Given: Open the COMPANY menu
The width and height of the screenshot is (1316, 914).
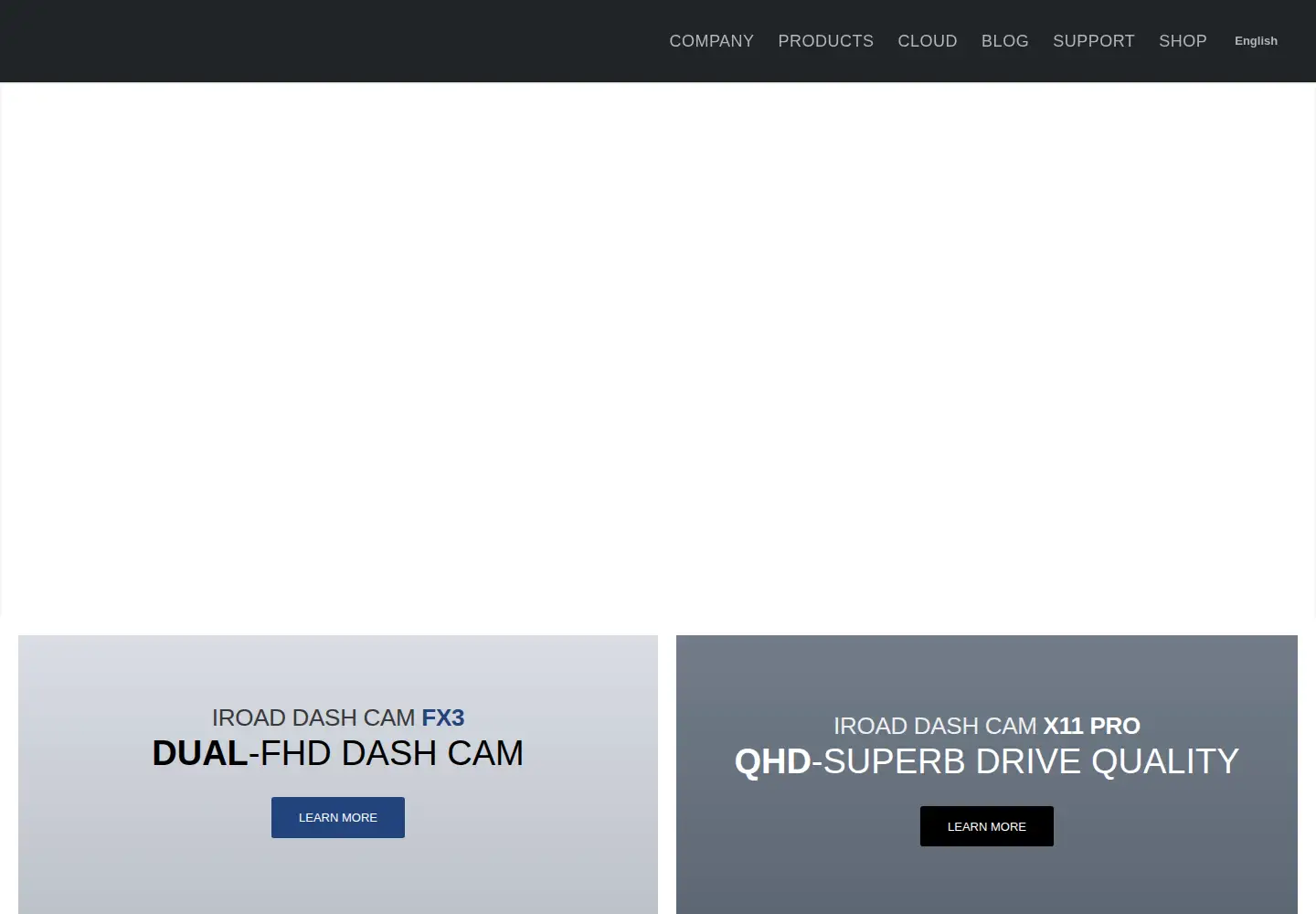Looking at the screenshot, I should pos(711,41).
